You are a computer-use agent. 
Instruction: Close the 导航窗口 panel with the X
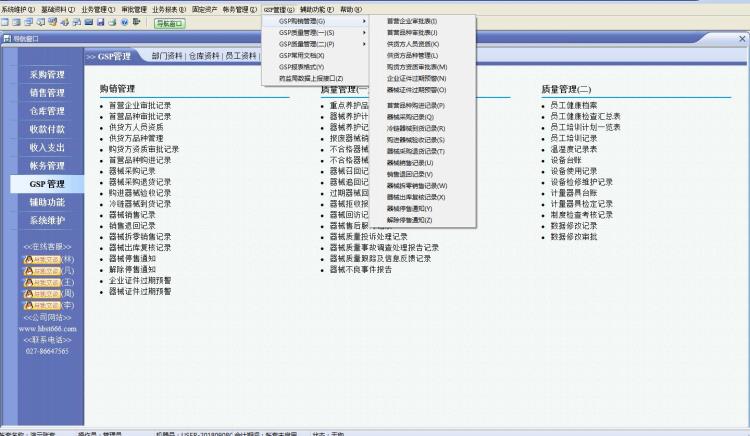click(742, 39)
